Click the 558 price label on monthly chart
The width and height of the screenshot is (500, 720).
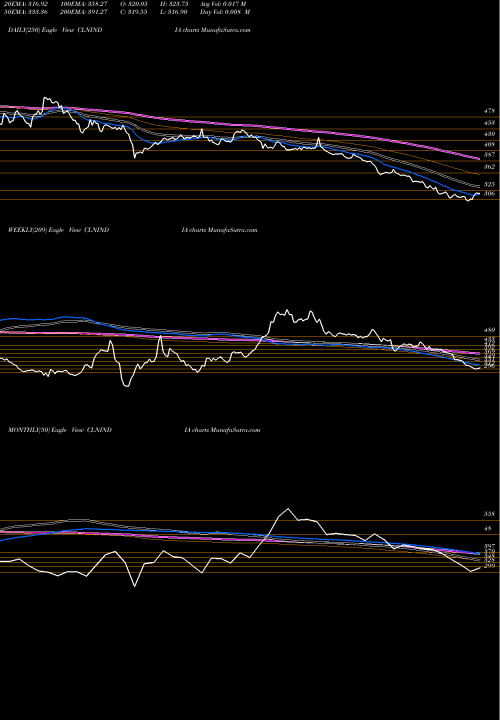tap(489, 514)
